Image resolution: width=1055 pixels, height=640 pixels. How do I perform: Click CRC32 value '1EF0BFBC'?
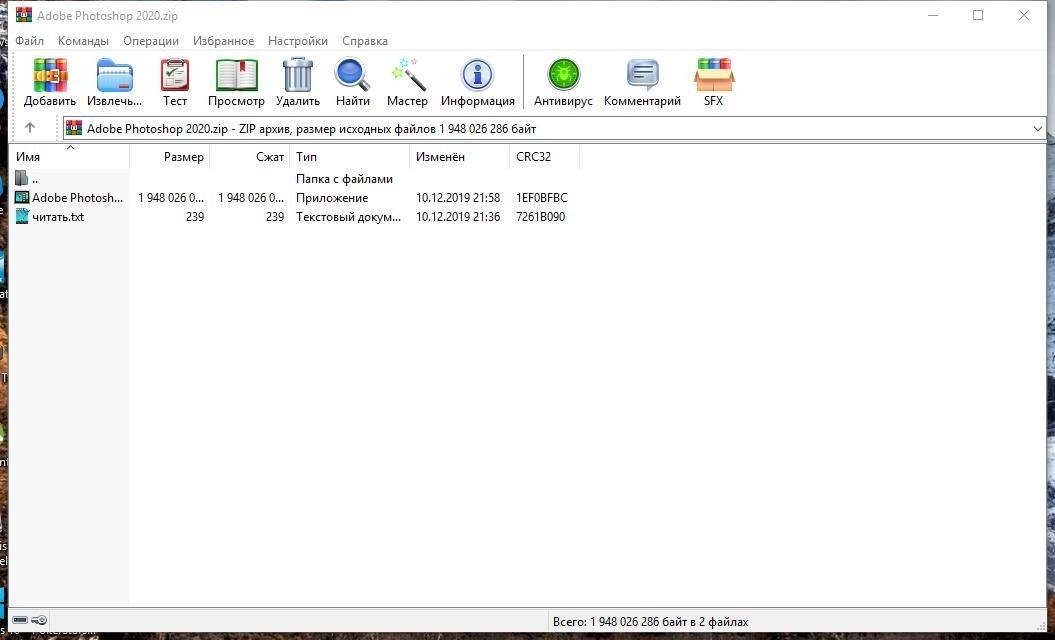point(542,198)
